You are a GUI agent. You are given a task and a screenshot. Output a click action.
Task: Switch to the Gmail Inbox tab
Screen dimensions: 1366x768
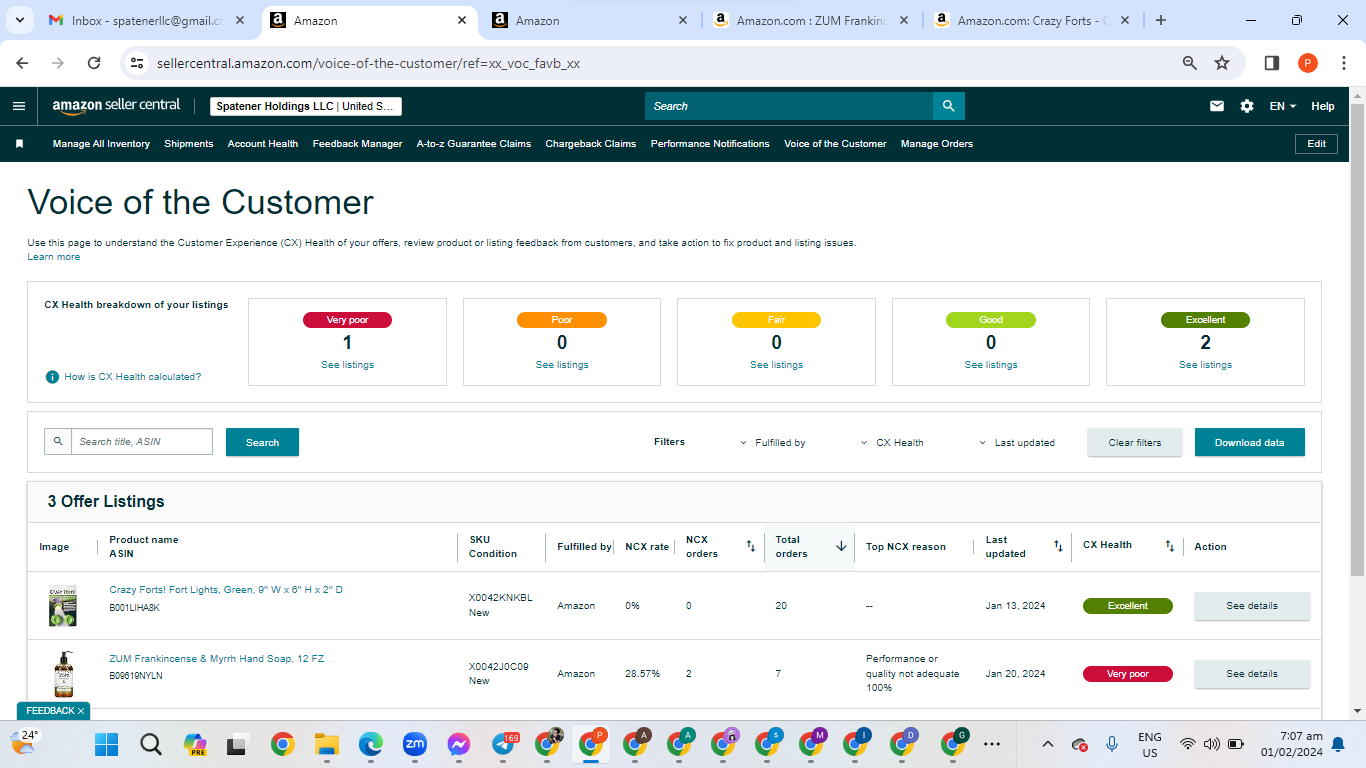click(x=147, y=20)
